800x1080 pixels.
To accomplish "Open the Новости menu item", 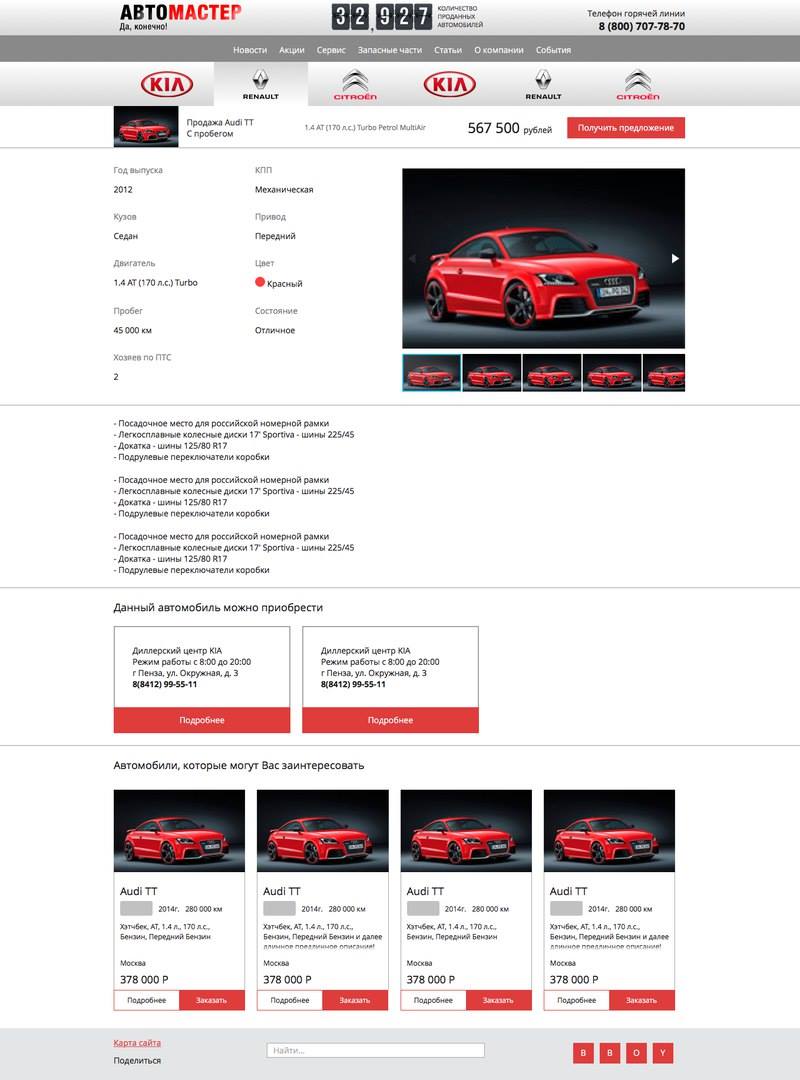I will pos(249,50).
